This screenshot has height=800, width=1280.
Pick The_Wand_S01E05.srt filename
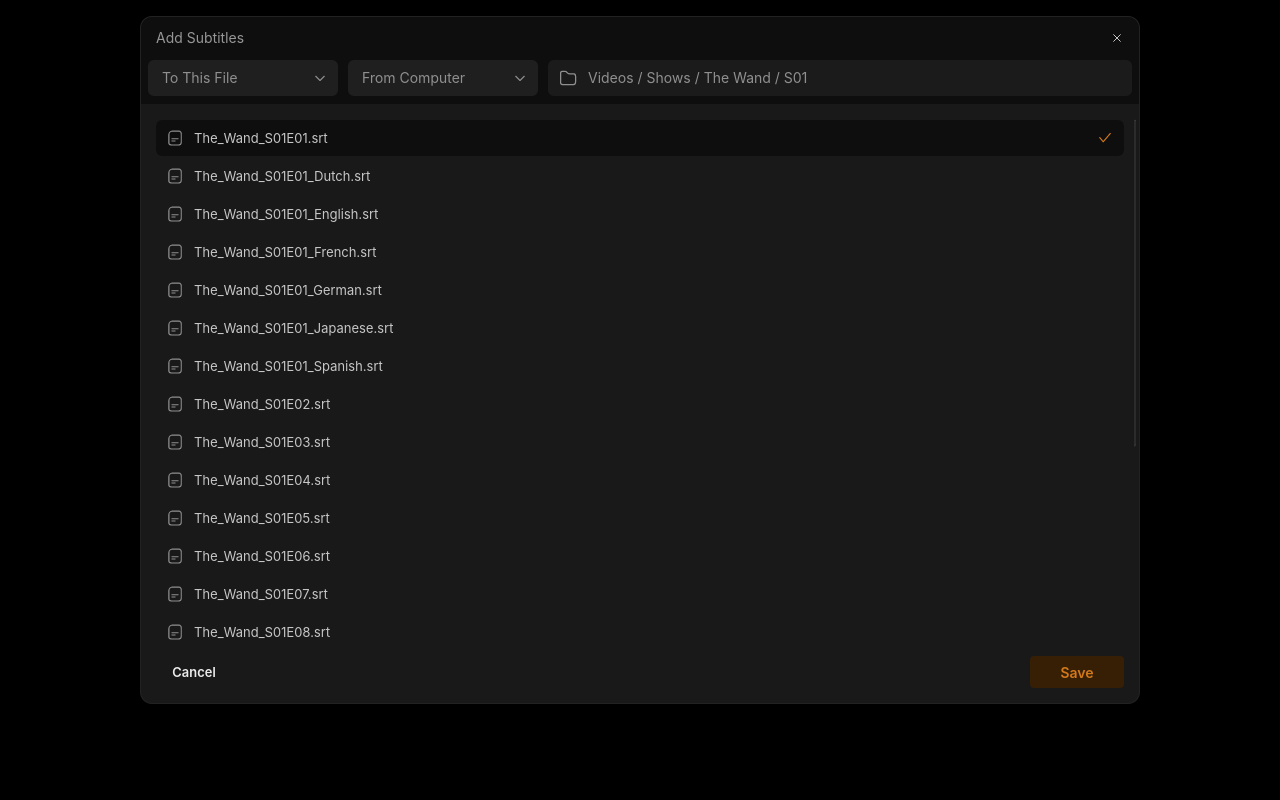tap(262, 518)
